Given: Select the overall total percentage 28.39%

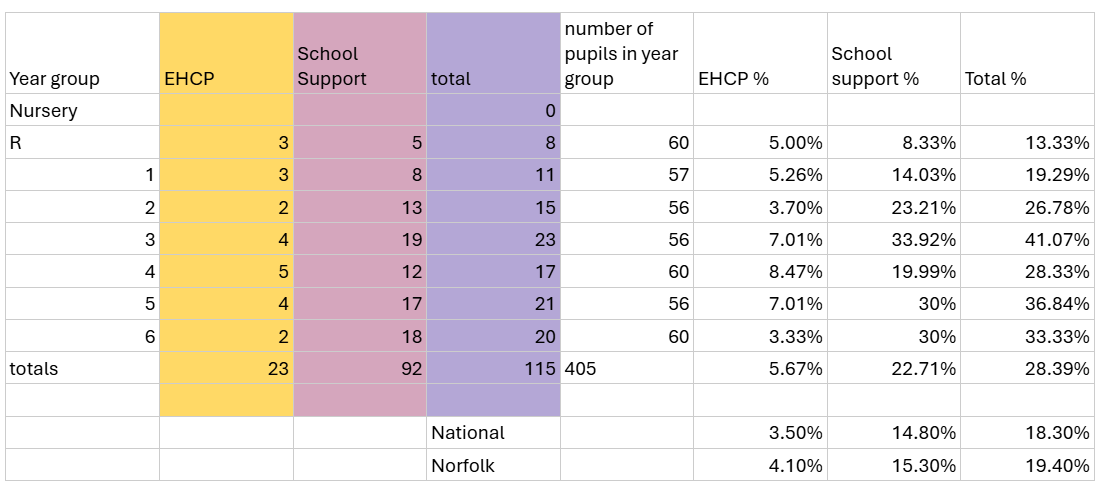Looking at the screenshot, I should click(1027, 369).
